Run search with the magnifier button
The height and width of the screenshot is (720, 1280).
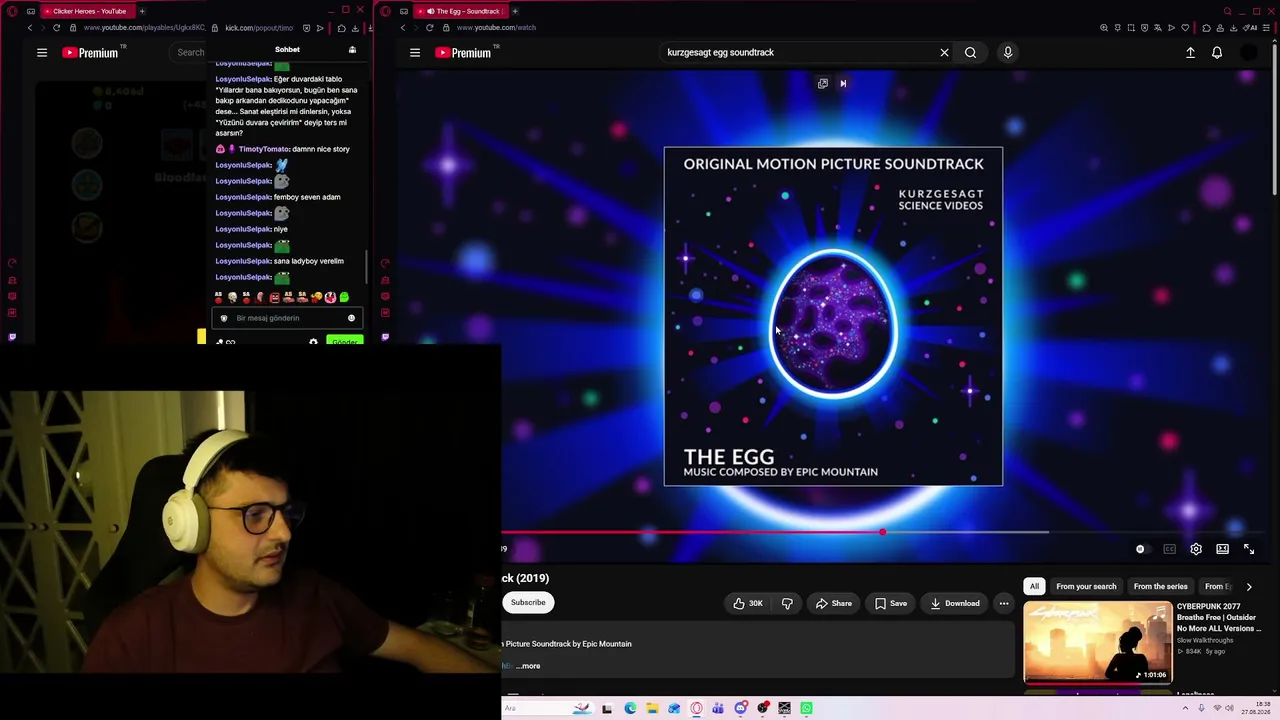point(970,53)
